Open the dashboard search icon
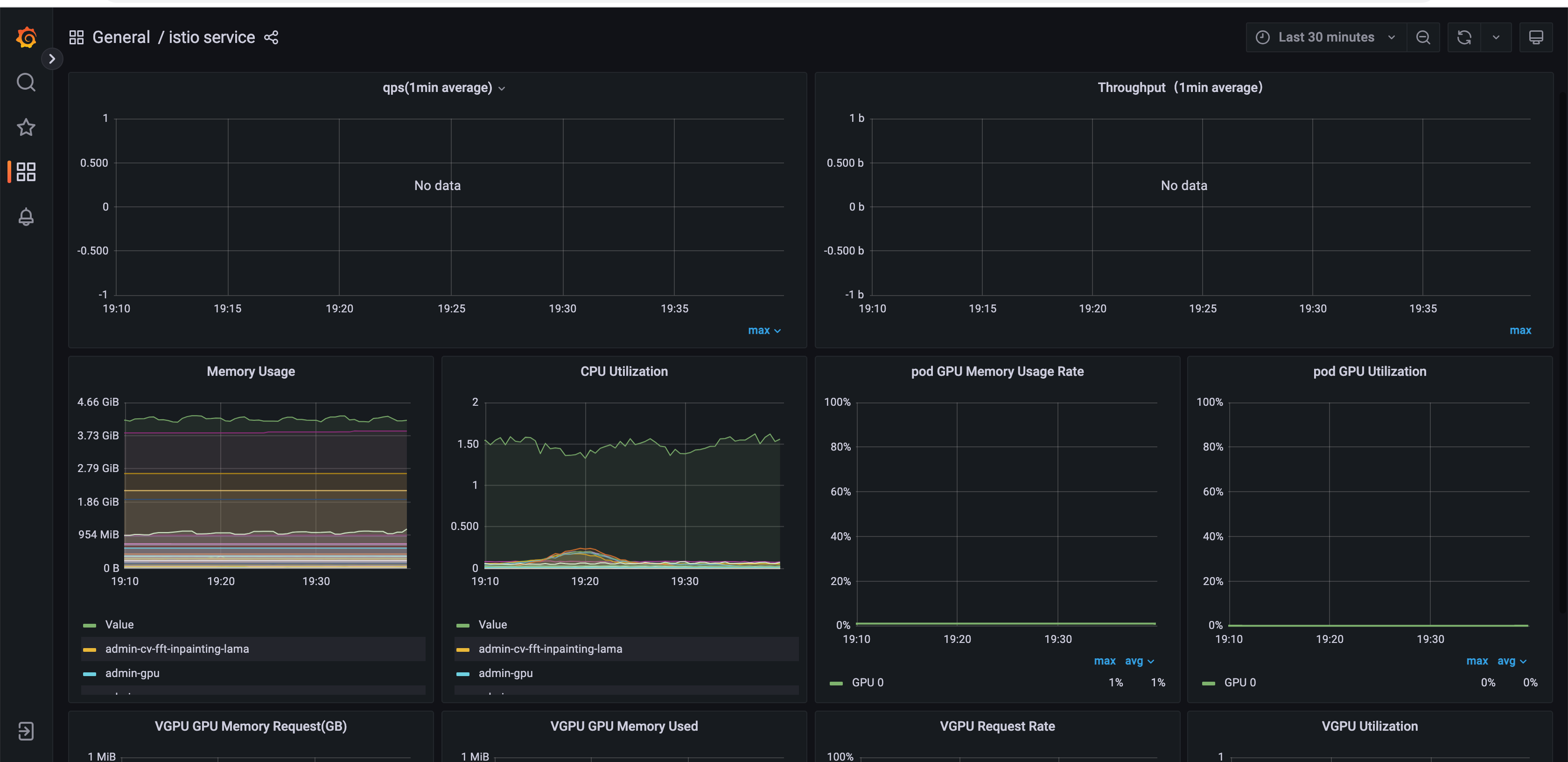Image resolution: width=1568 pixels, height=762 pixels. click(26, 82)
